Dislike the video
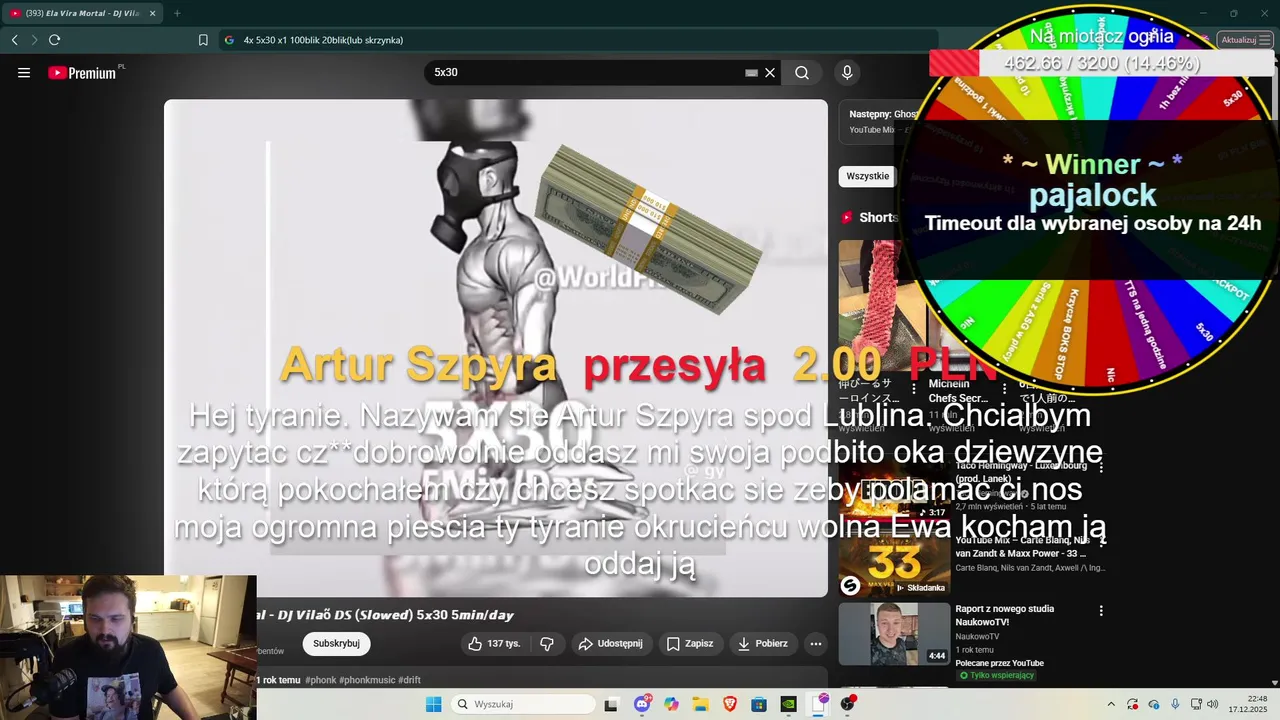Viewport: 1280px width, 720px height. click(x=547, y=643)
